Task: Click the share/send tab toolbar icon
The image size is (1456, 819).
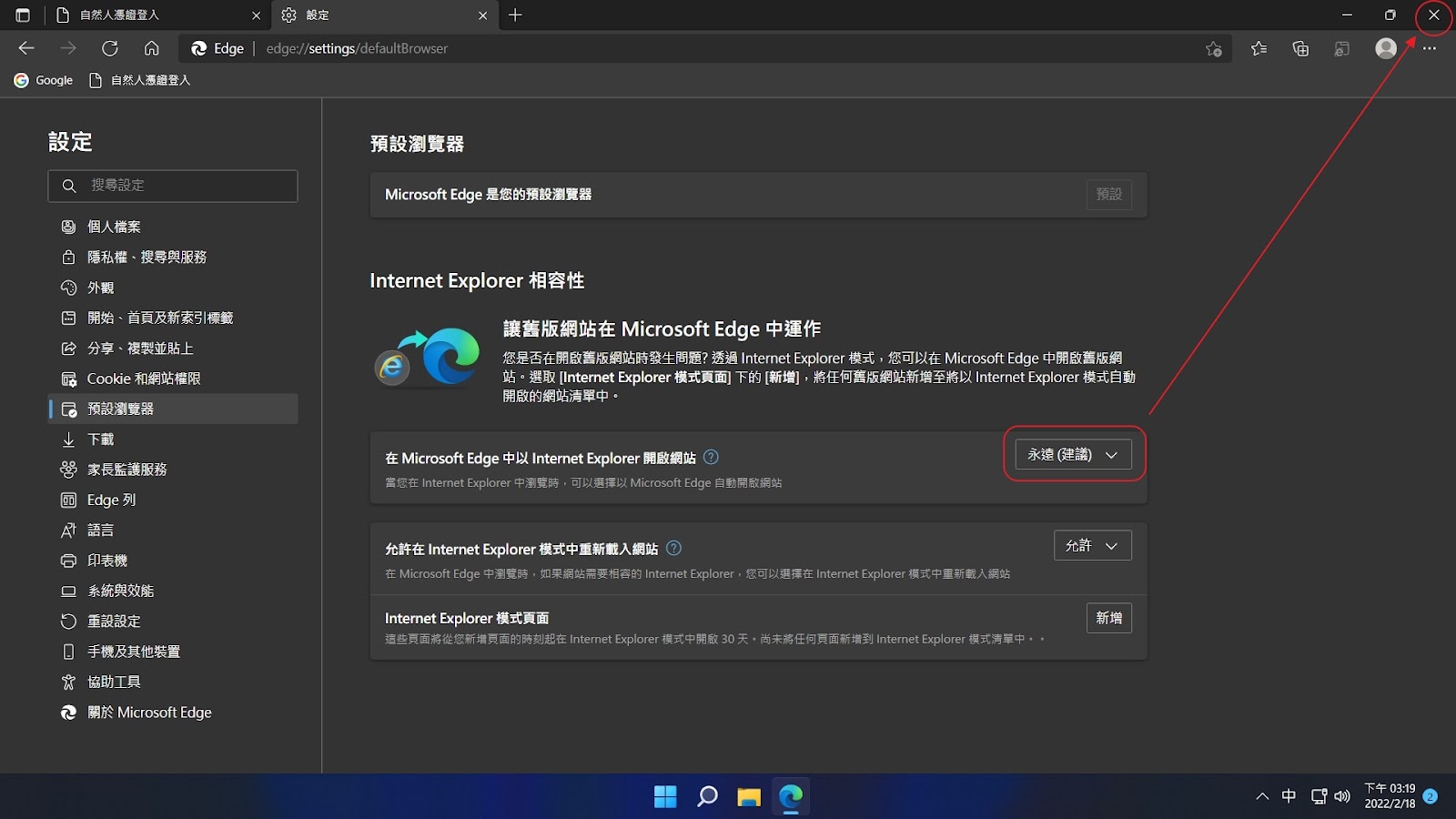Action: tap(1342, 48)
